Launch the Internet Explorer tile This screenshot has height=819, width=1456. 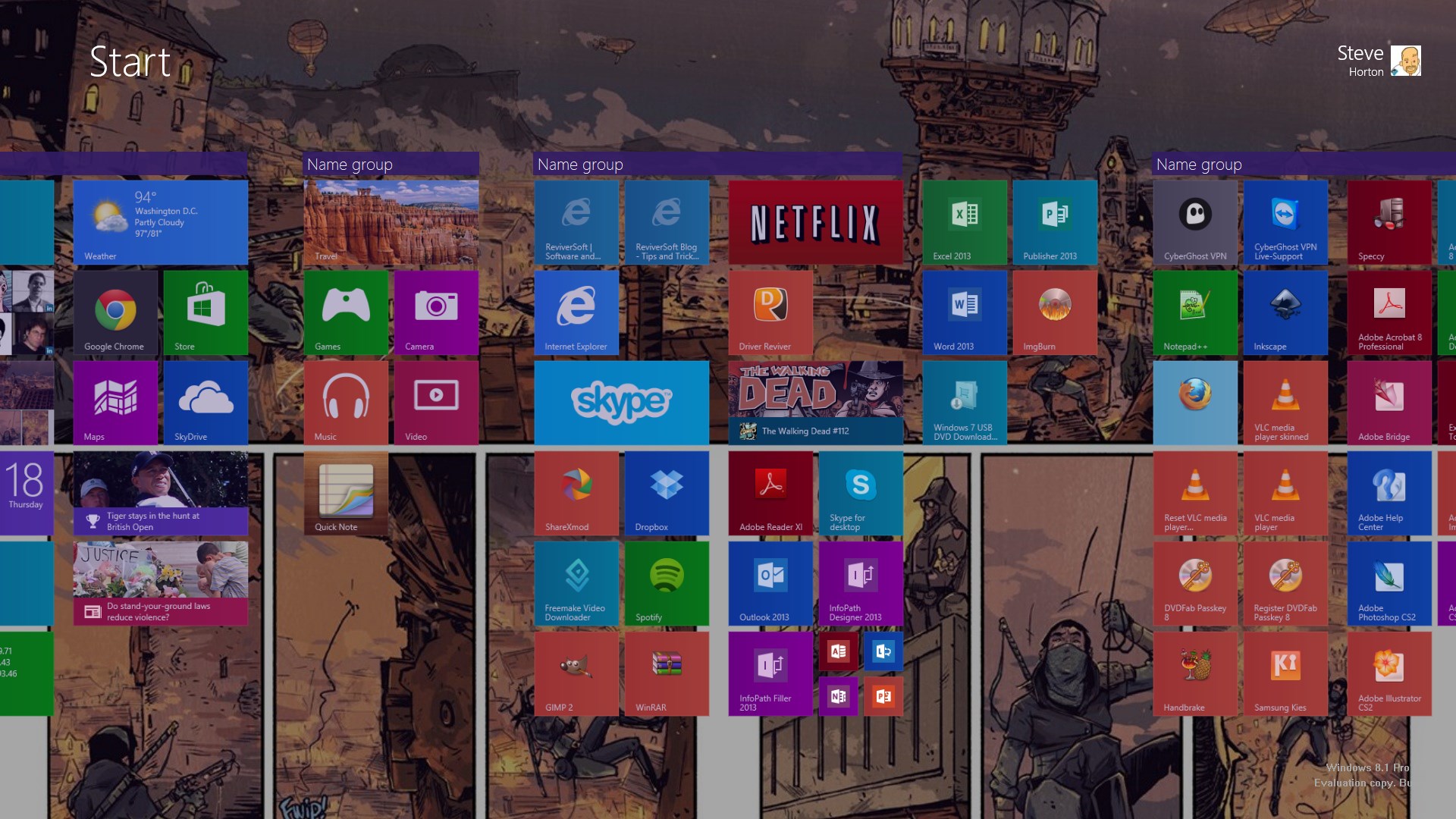pyautogui.click(x=576, y=312)
